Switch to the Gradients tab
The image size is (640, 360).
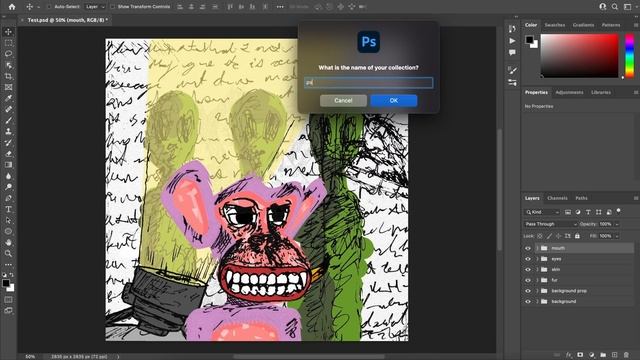pos(583,25)
